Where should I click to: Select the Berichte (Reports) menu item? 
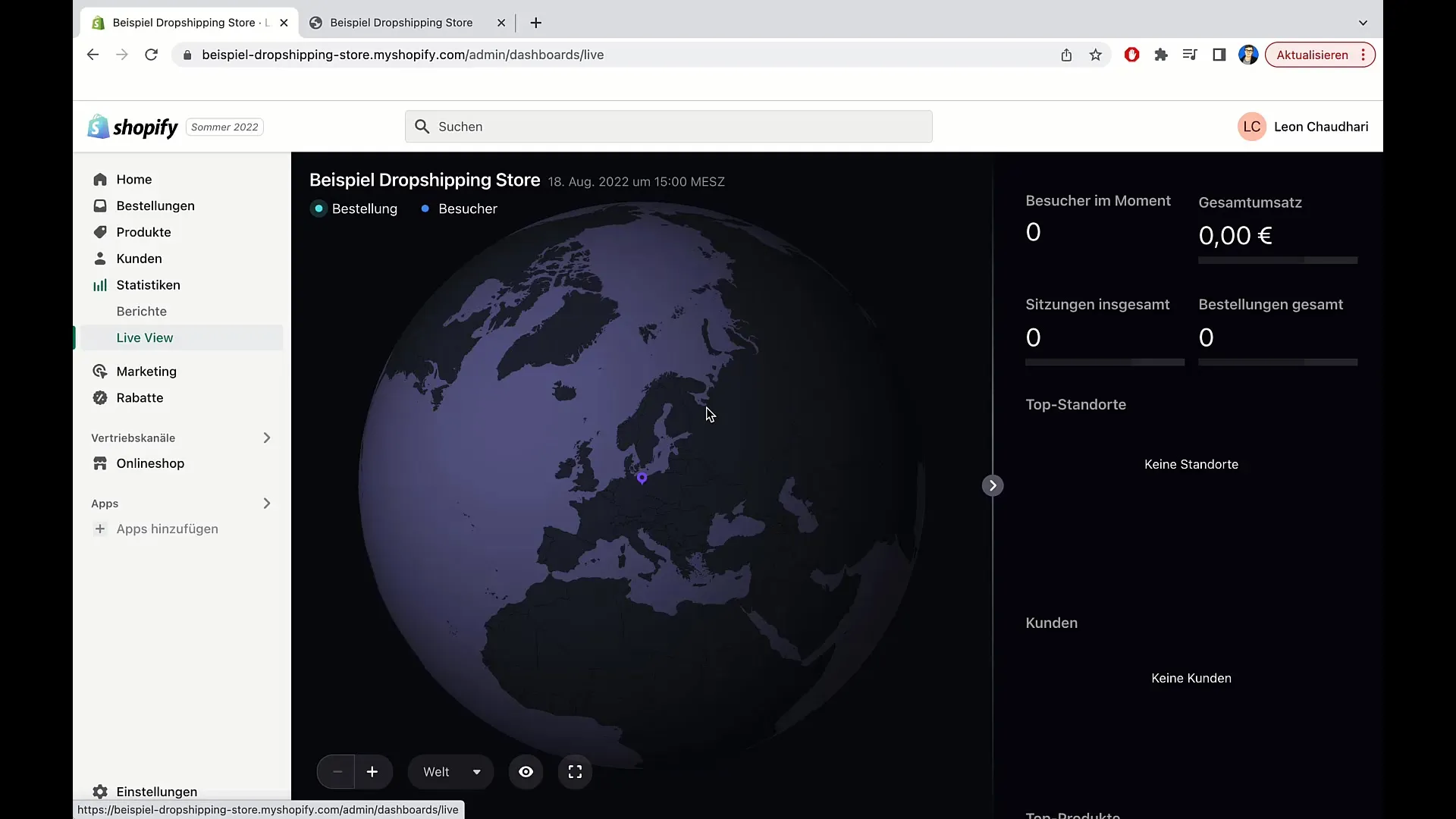[x=141, y=311]
